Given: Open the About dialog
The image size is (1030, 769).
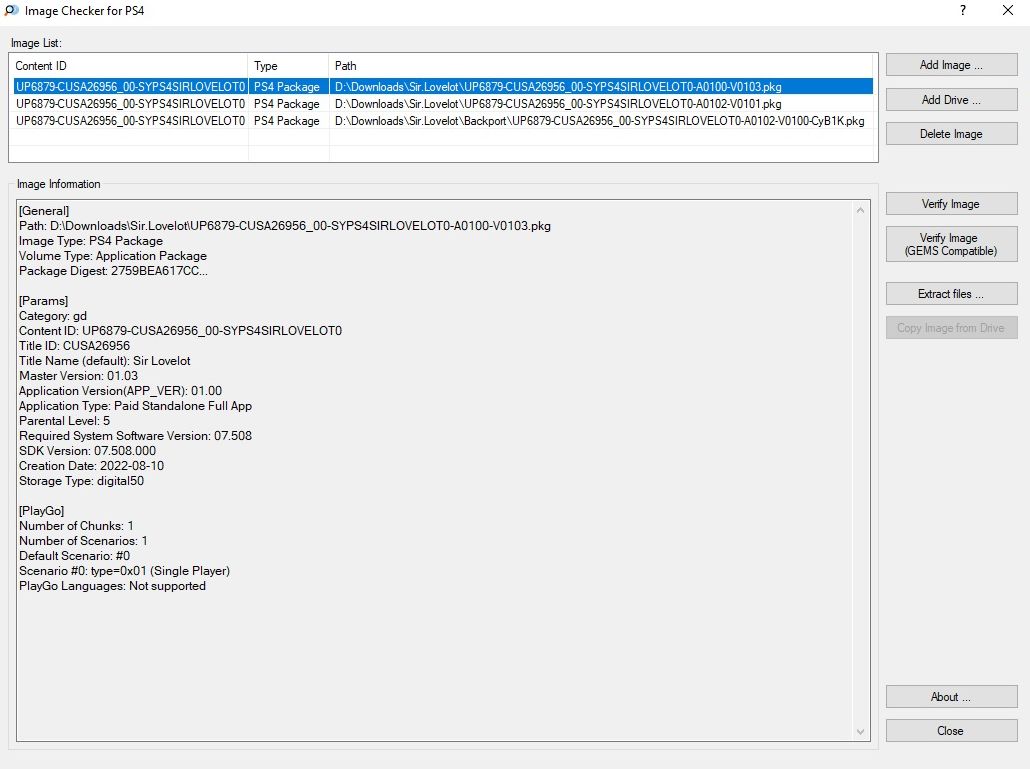Looking at the screenshot, I should point(951,697).
